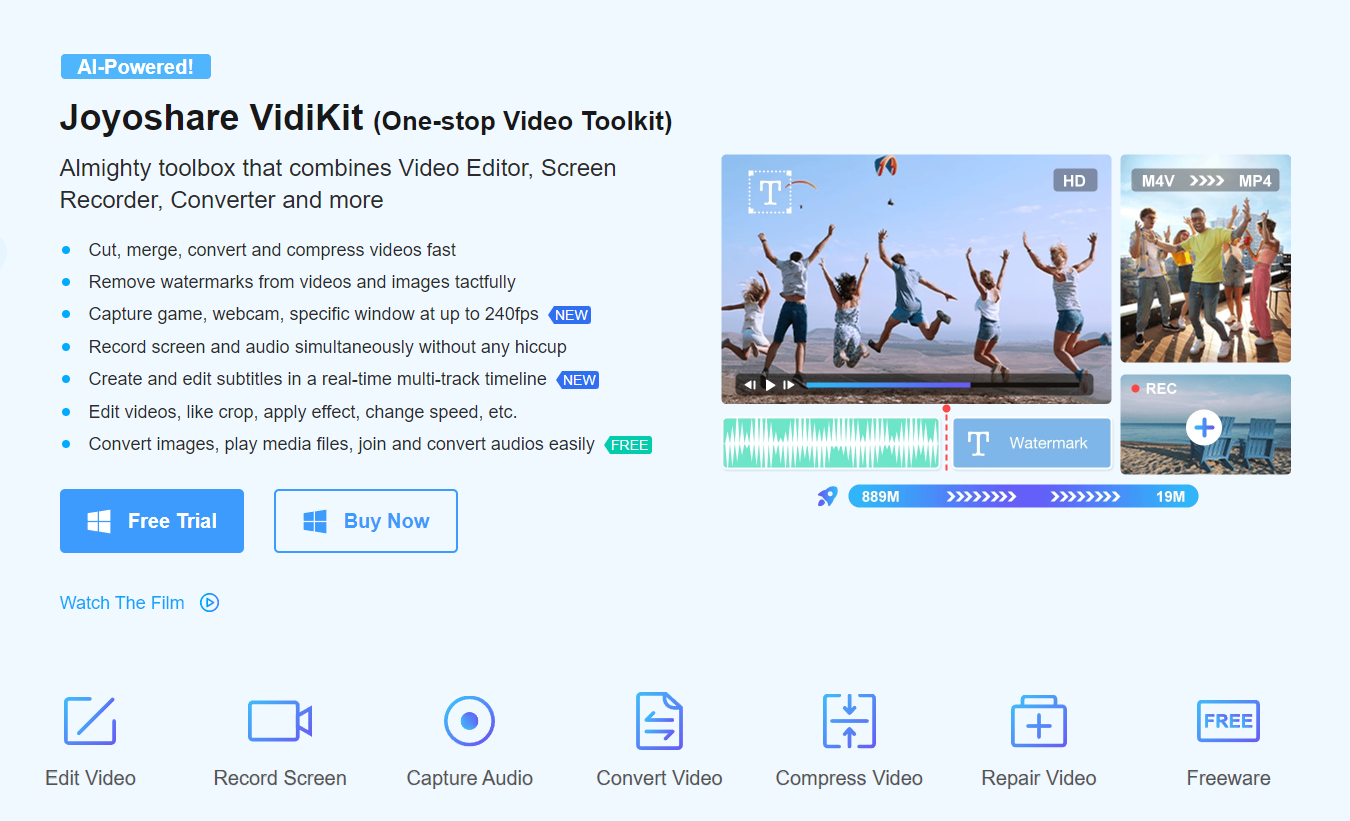This screenshot has width=1350, height=821.
Task: Click the play circle icon beside Watch The Film
Action: coord(209,602)
